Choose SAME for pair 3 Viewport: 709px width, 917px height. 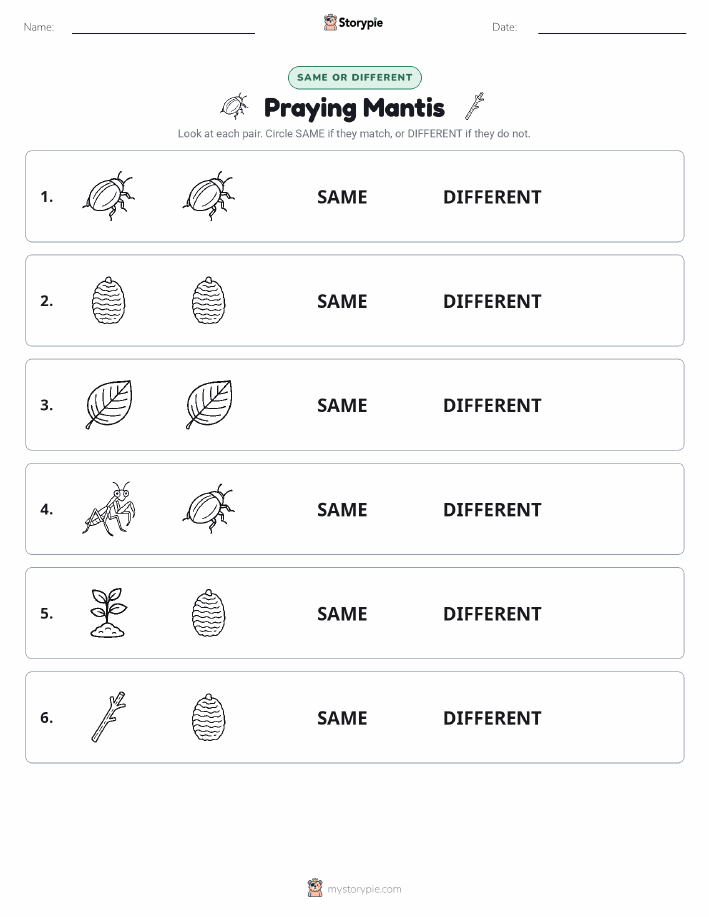point(342,405)
